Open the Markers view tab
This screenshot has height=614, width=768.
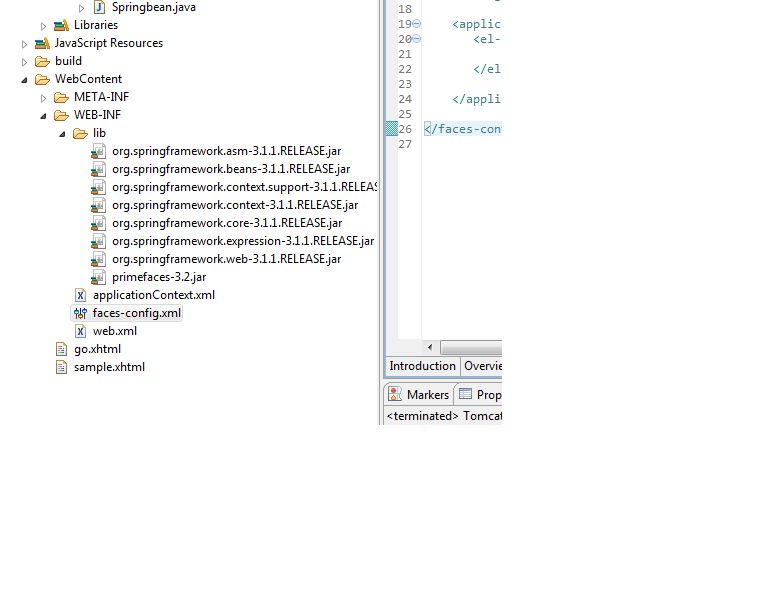(419, 394)
